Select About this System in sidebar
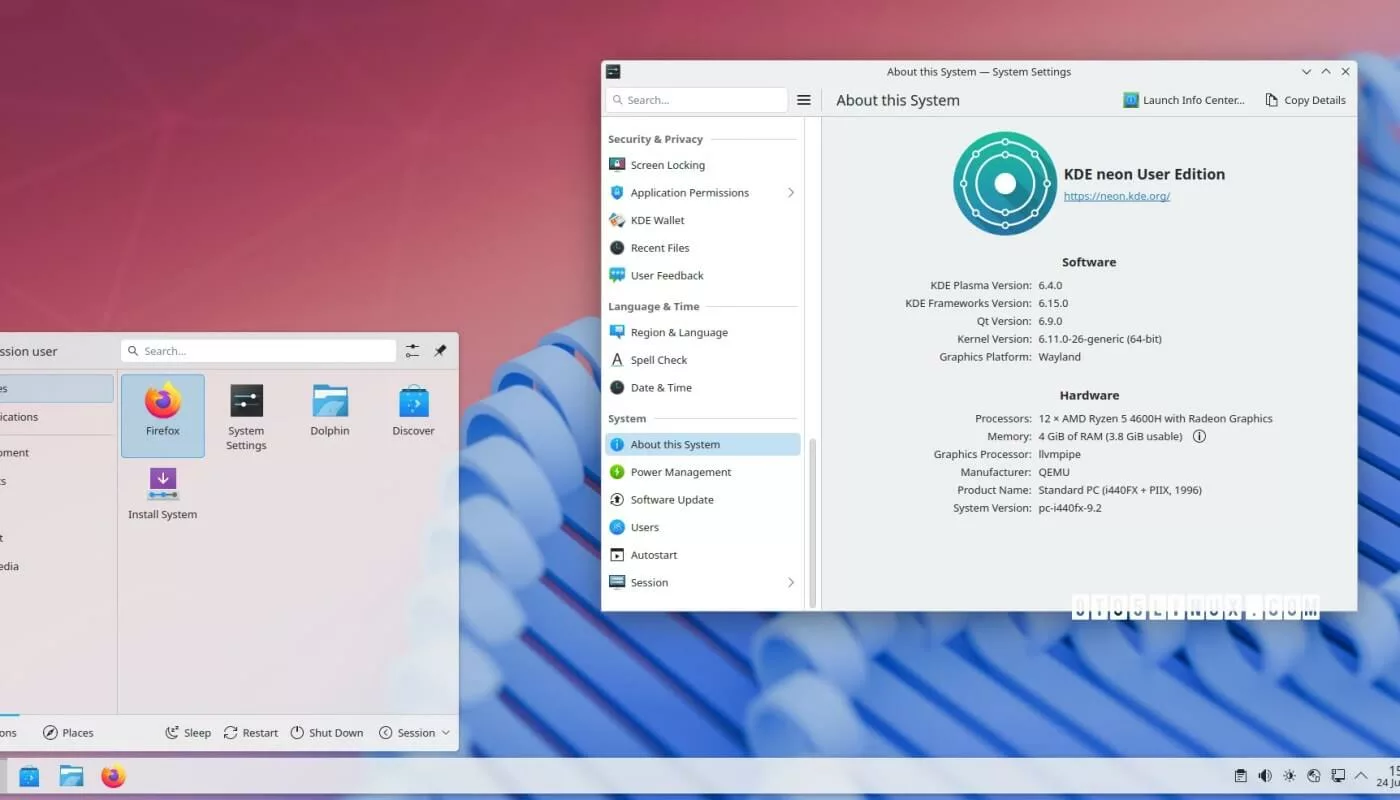Viewport: 1400px width, 800px height. tap(703, 444)
